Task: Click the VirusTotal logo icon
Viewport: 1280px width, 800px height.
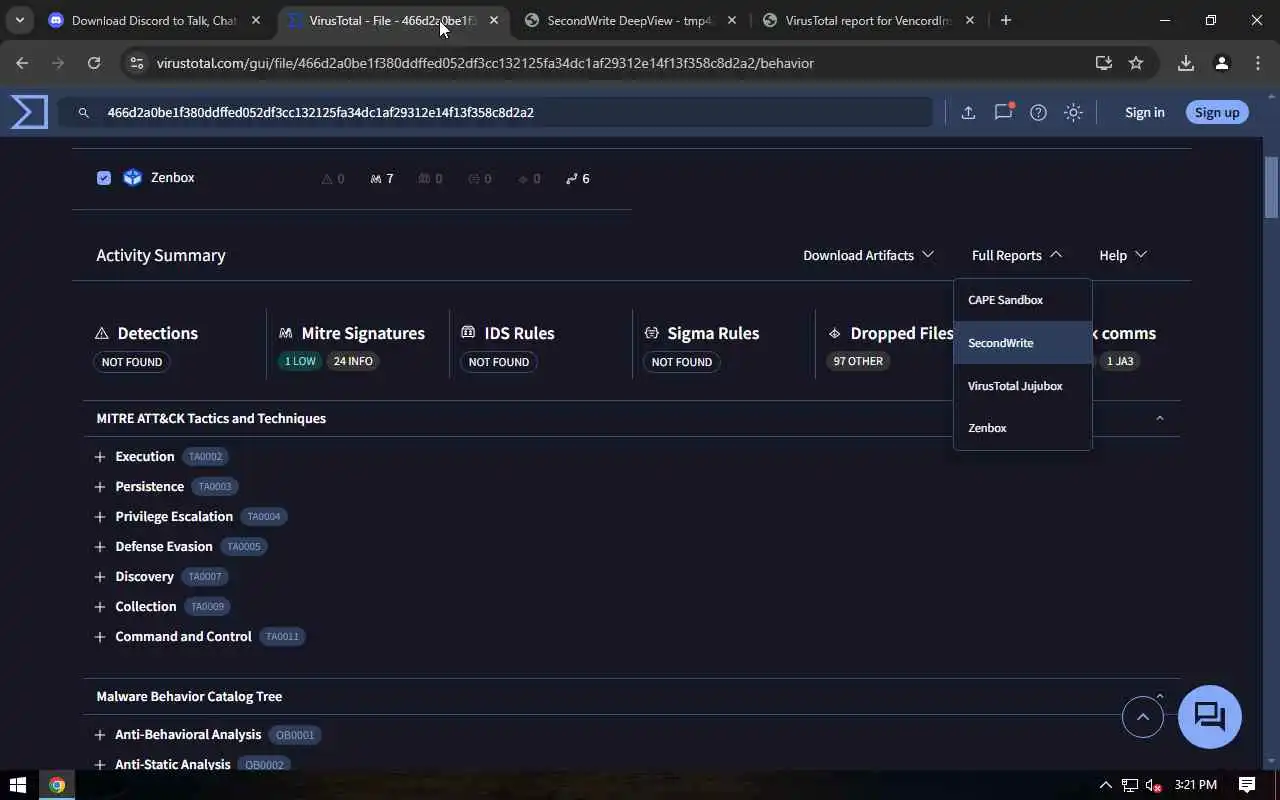Action: pyautogui.click(x=29, y=112)
